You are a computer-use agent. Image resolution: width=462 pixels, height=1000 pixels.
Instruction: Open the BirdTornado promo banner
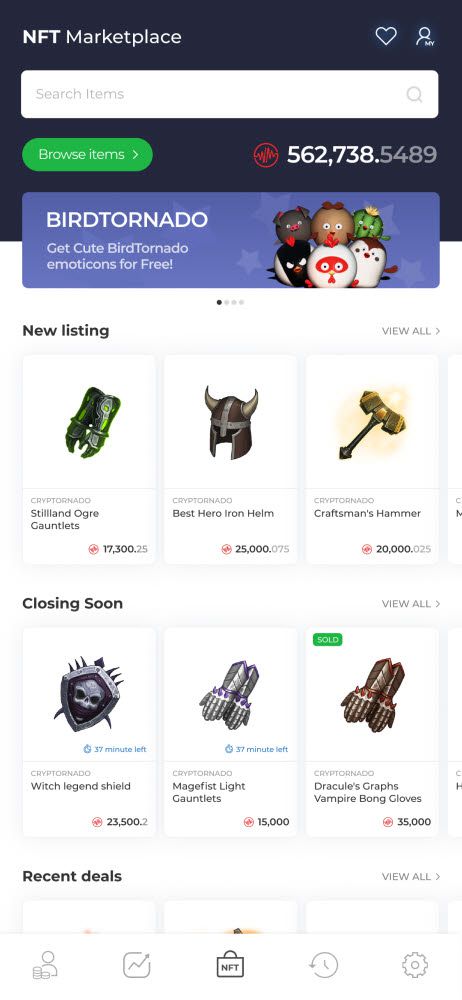click(x=231, y=240)
